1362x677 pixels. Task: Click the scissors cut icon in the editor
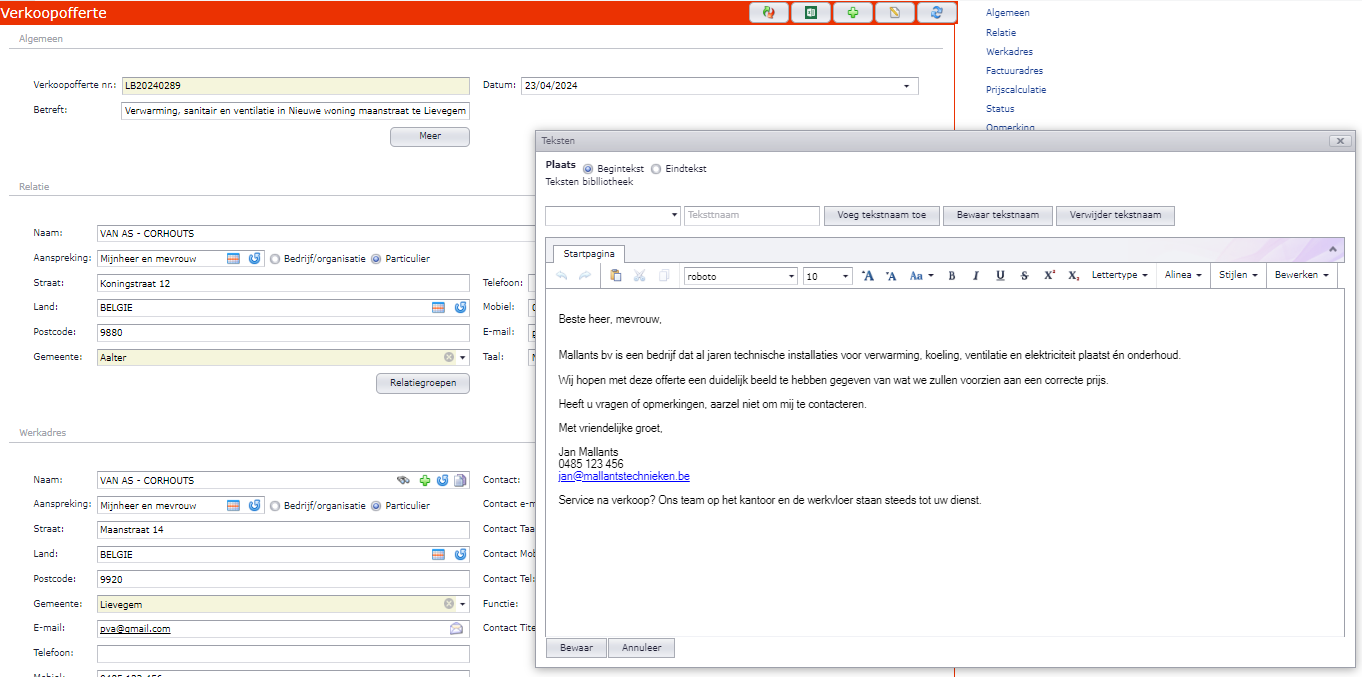click(x=640, y=276)
